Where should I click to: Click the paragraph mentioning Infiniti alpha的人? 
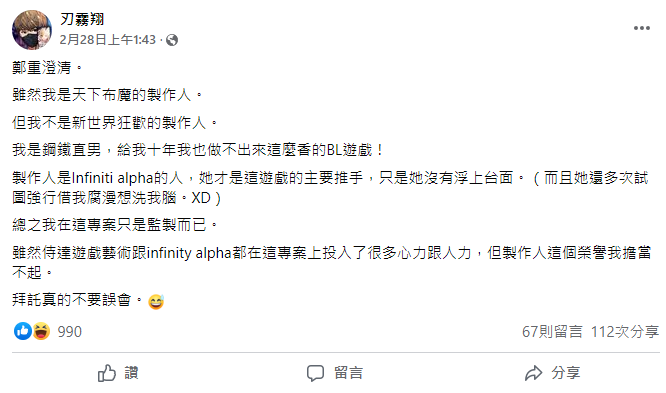[x=330, y=188]
